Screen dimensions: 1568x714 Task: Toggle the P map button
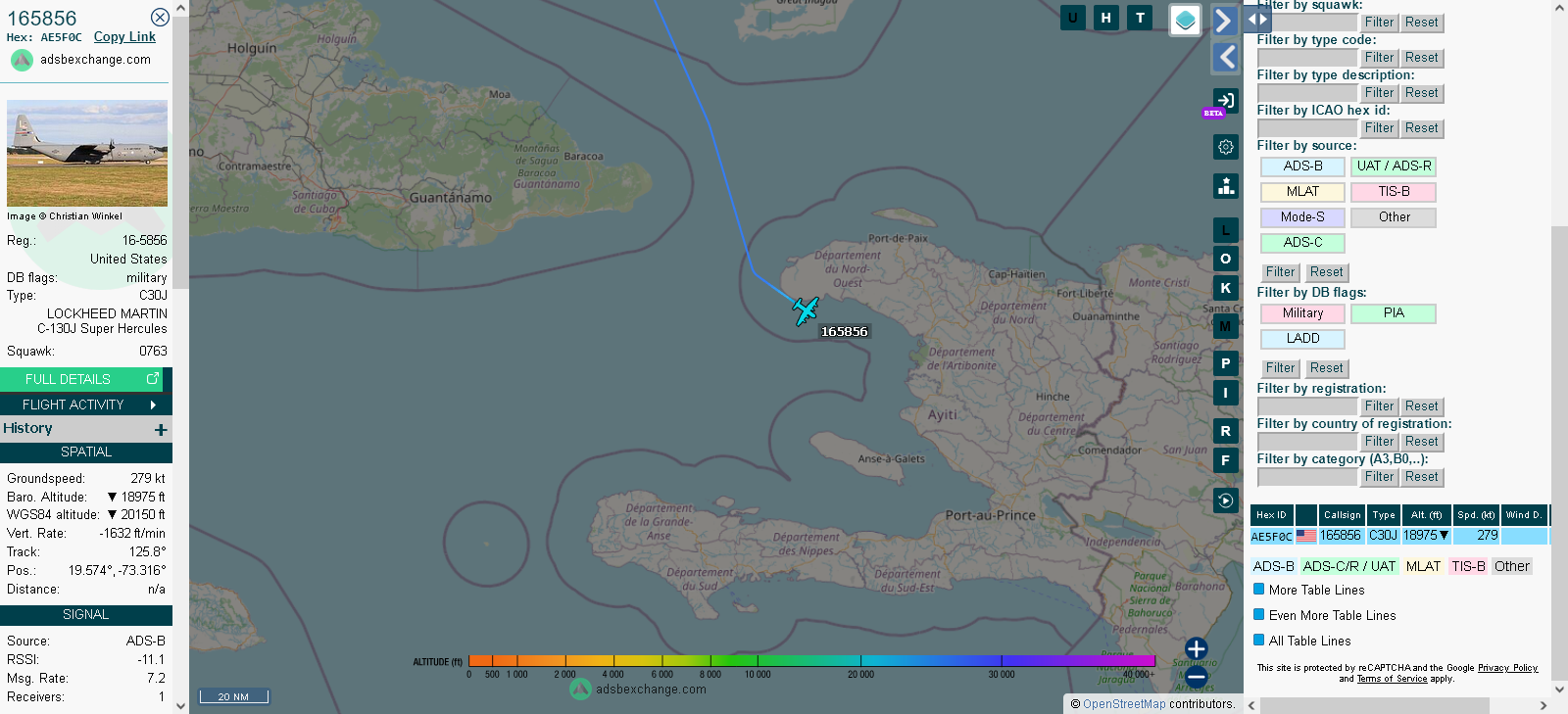coord(1225,363)
